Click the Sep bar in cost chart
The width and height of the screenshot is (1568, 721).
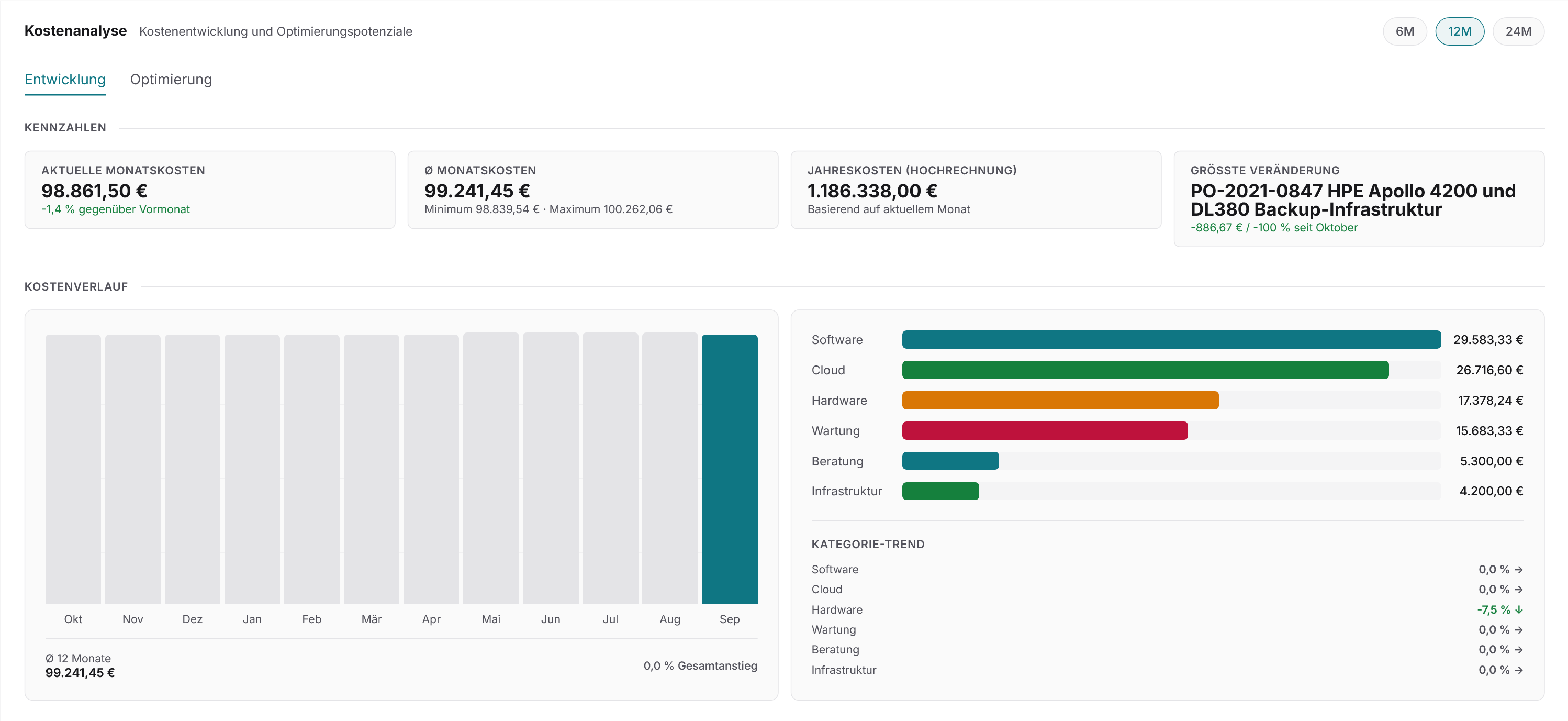[x=729, y=469]
